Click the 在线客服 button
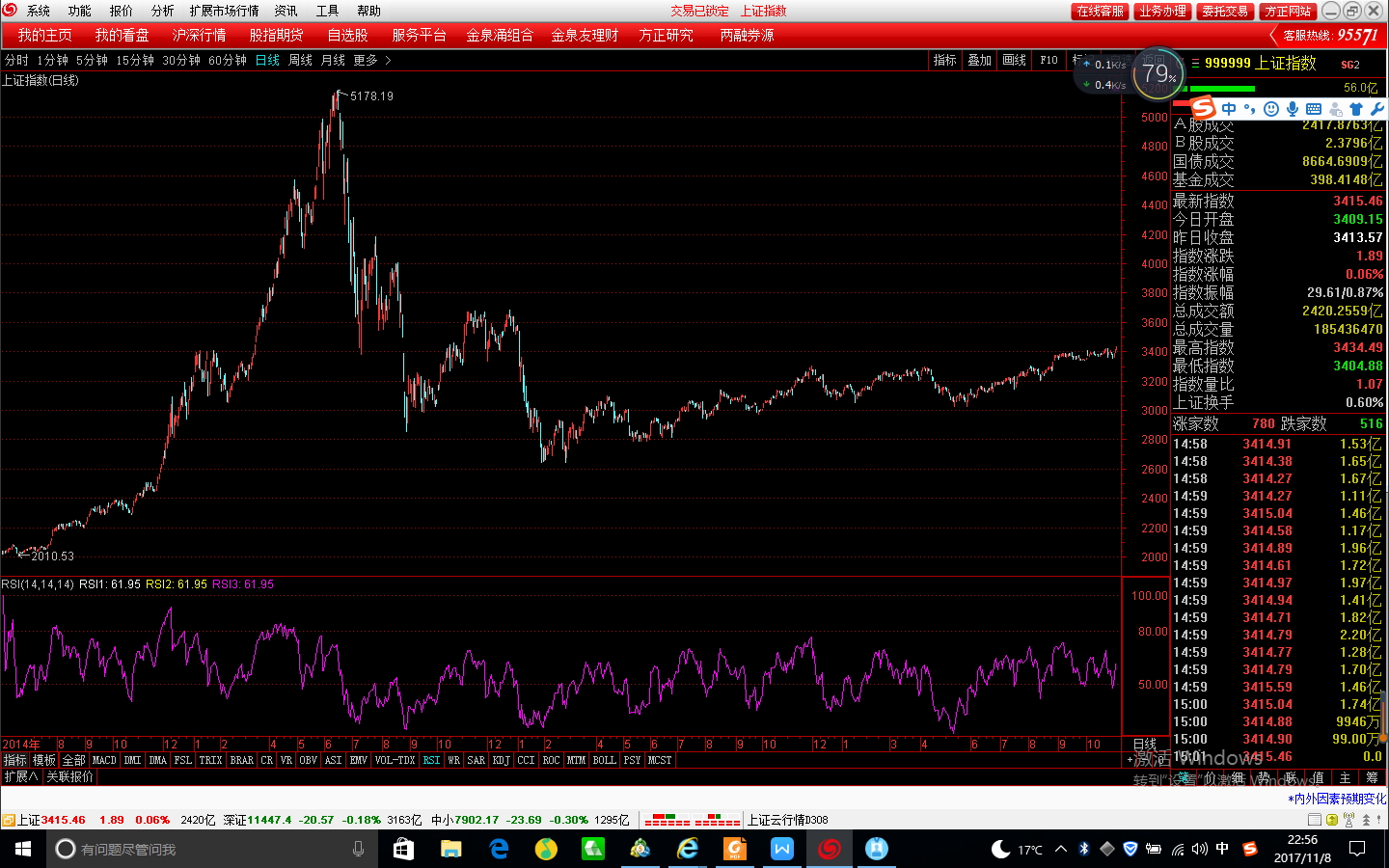This screenshot has height=868, width=1389. [x=1101, y=11]
